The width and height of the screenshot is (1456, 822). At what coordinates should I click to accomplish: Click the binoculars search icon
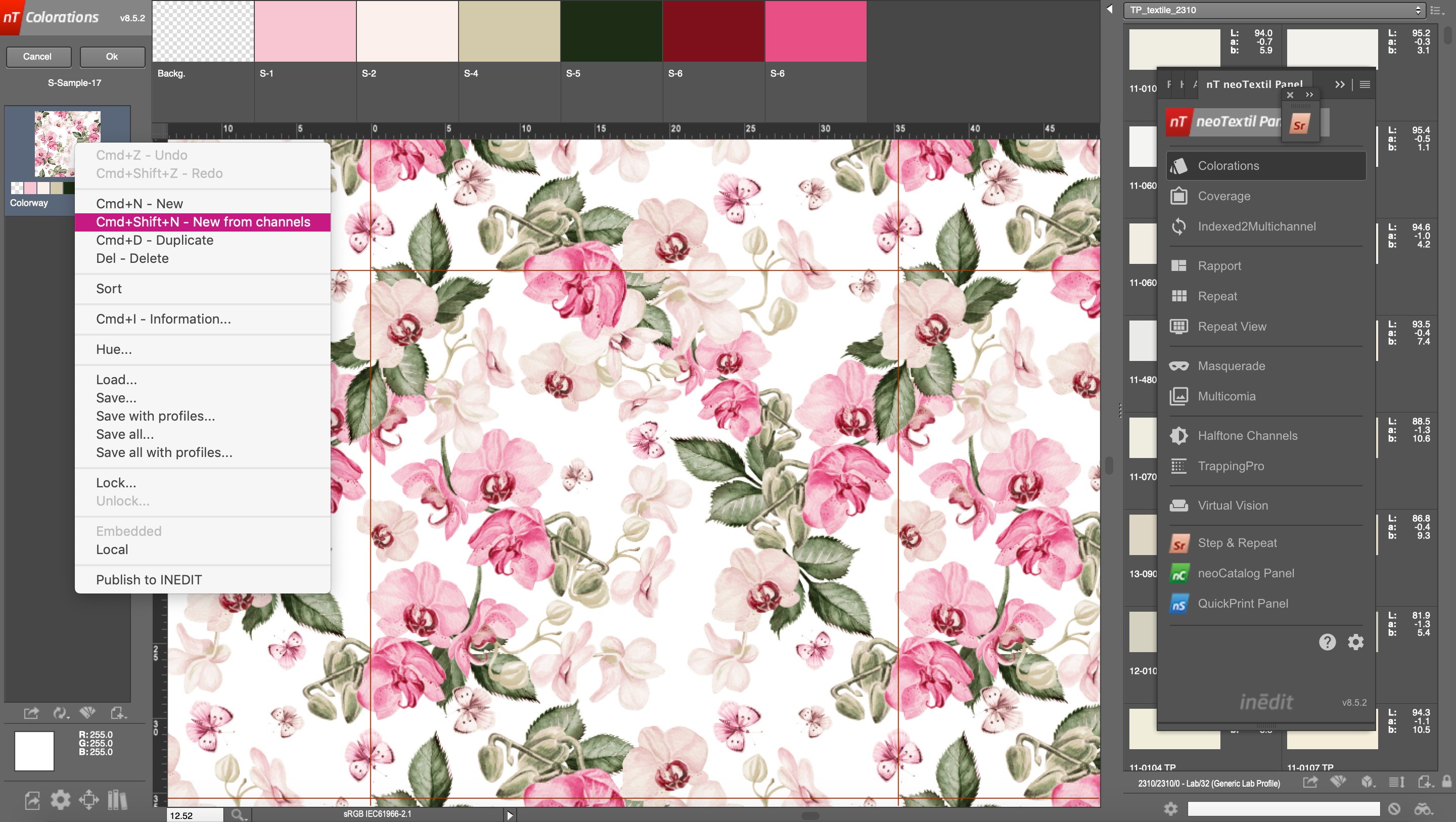click(x=1423, y=808)
